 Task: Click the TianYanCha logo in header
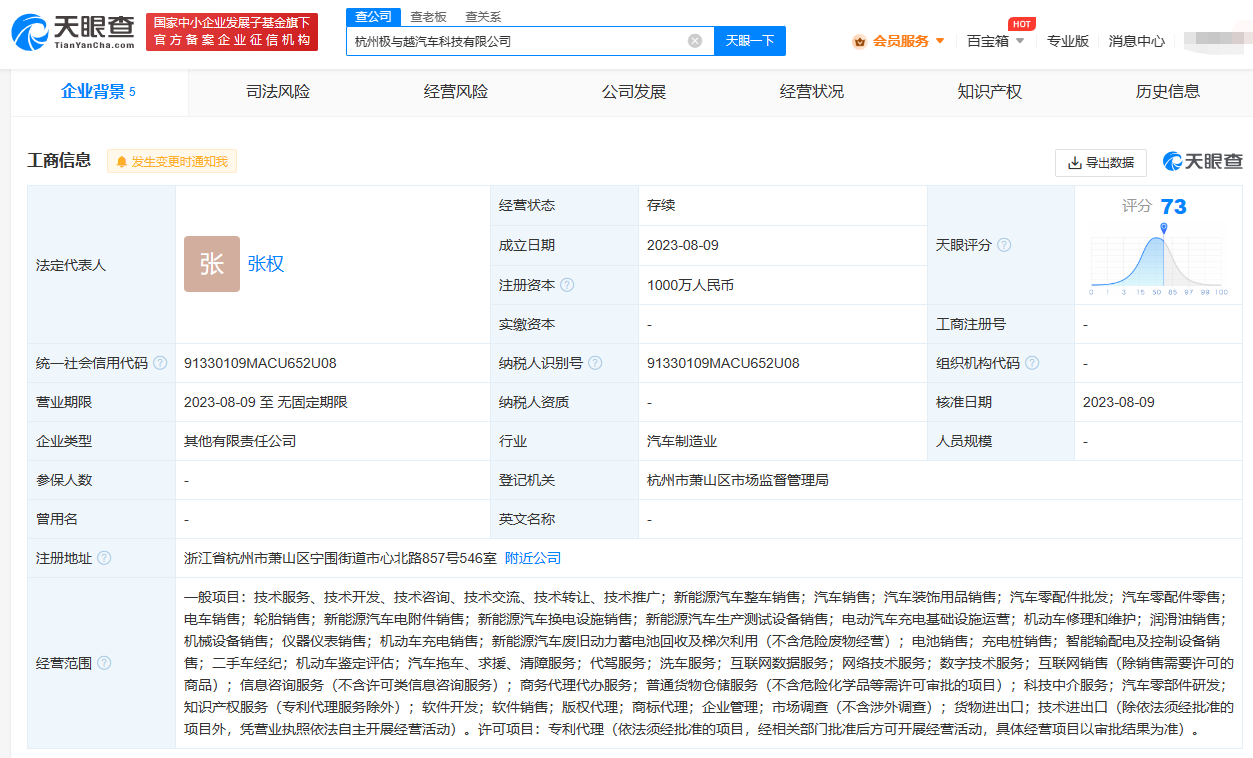73,33
